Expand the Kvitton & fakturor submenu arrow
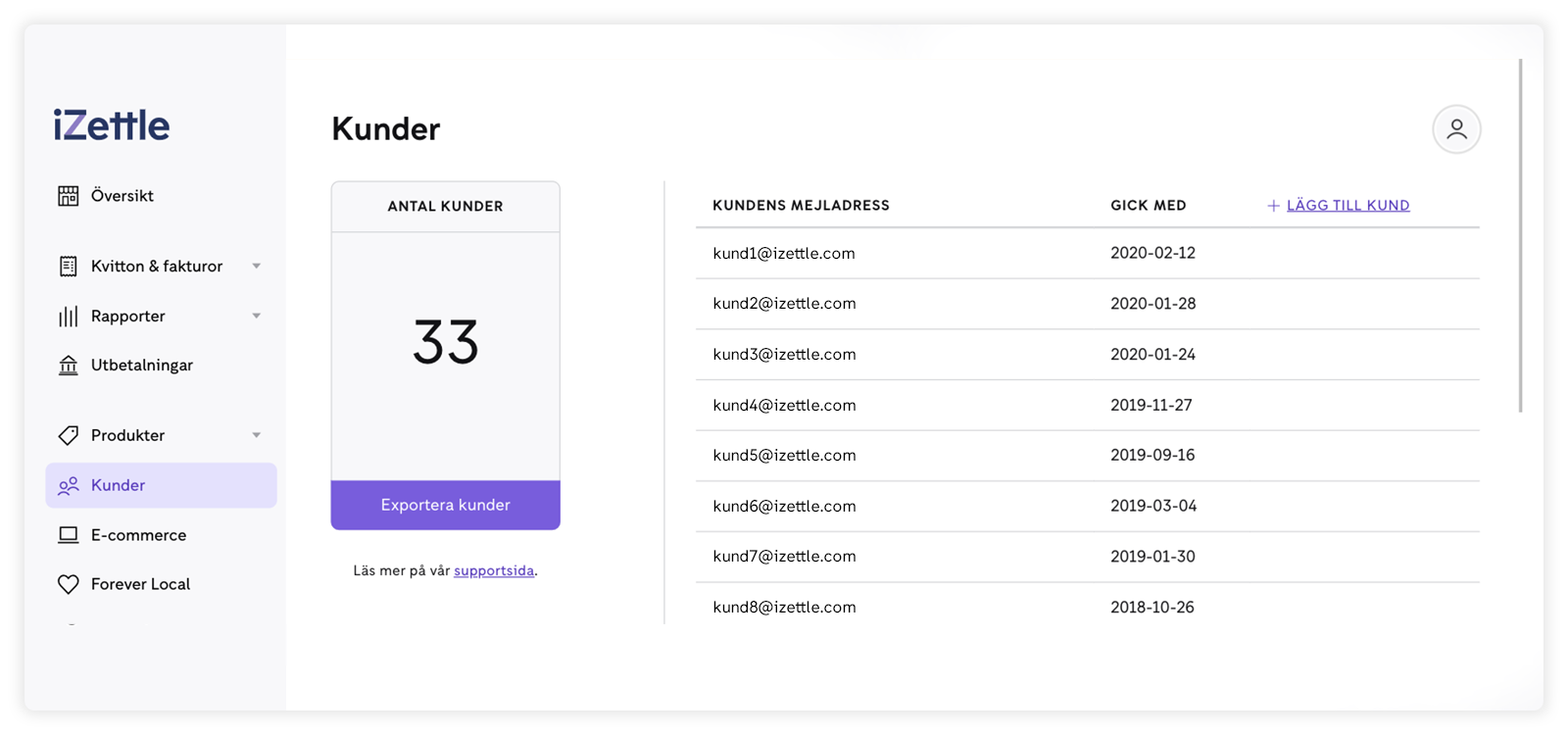Viewport: 1568px width, 735px height. [257, 267]
